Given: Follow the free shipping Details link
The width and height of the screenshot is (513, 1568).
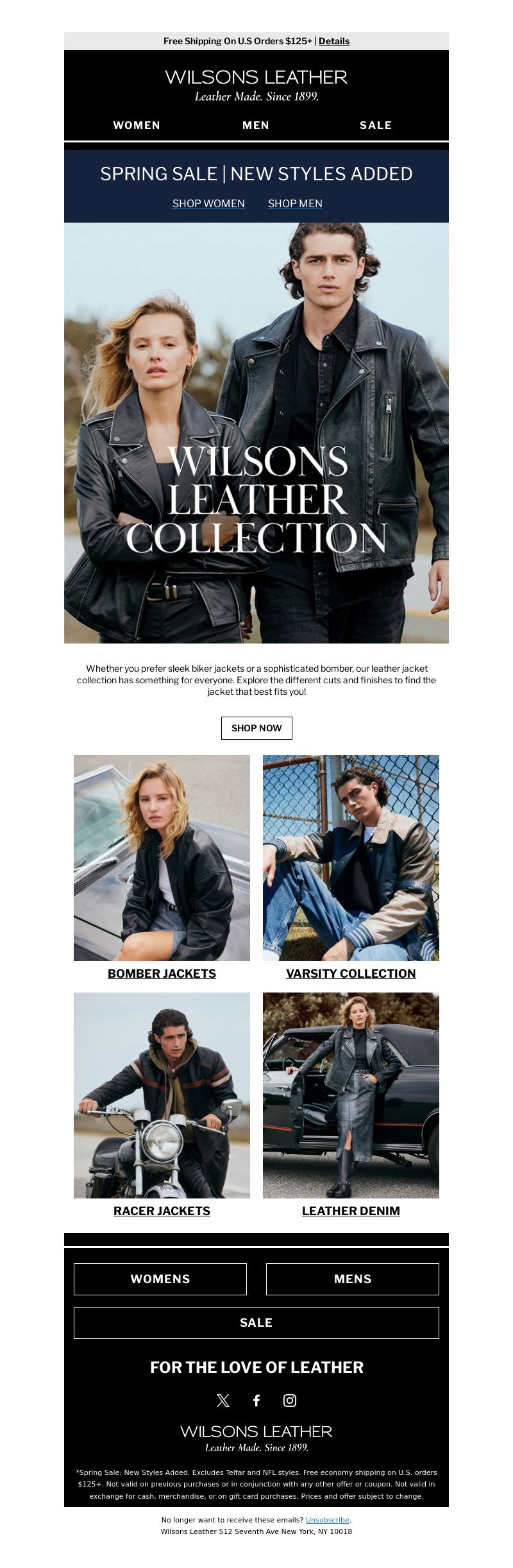Looking at the screenshot, I should click(334, 41).
